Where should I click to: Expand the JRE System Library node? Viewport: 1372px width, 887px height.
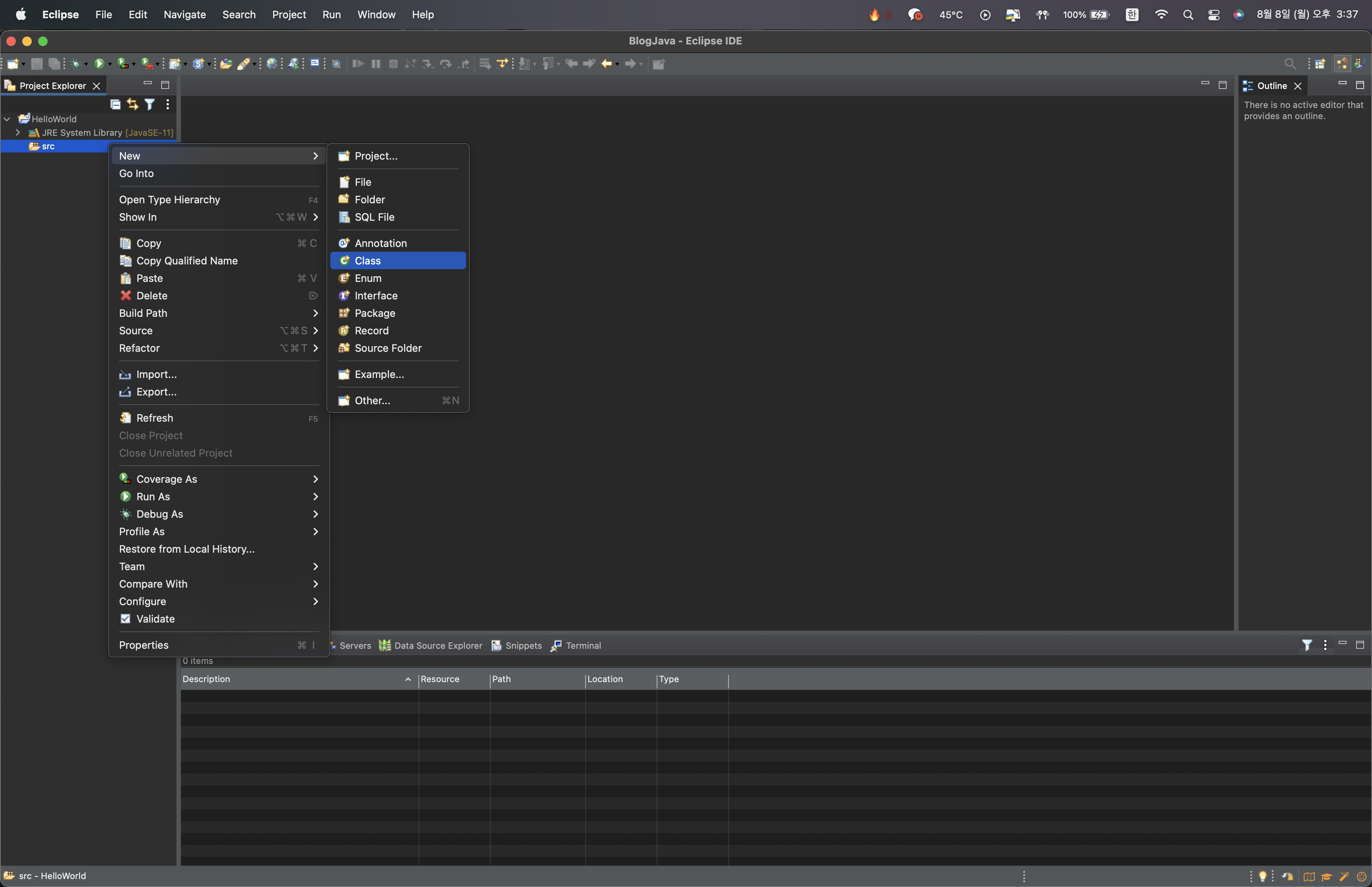pos(18,133)
